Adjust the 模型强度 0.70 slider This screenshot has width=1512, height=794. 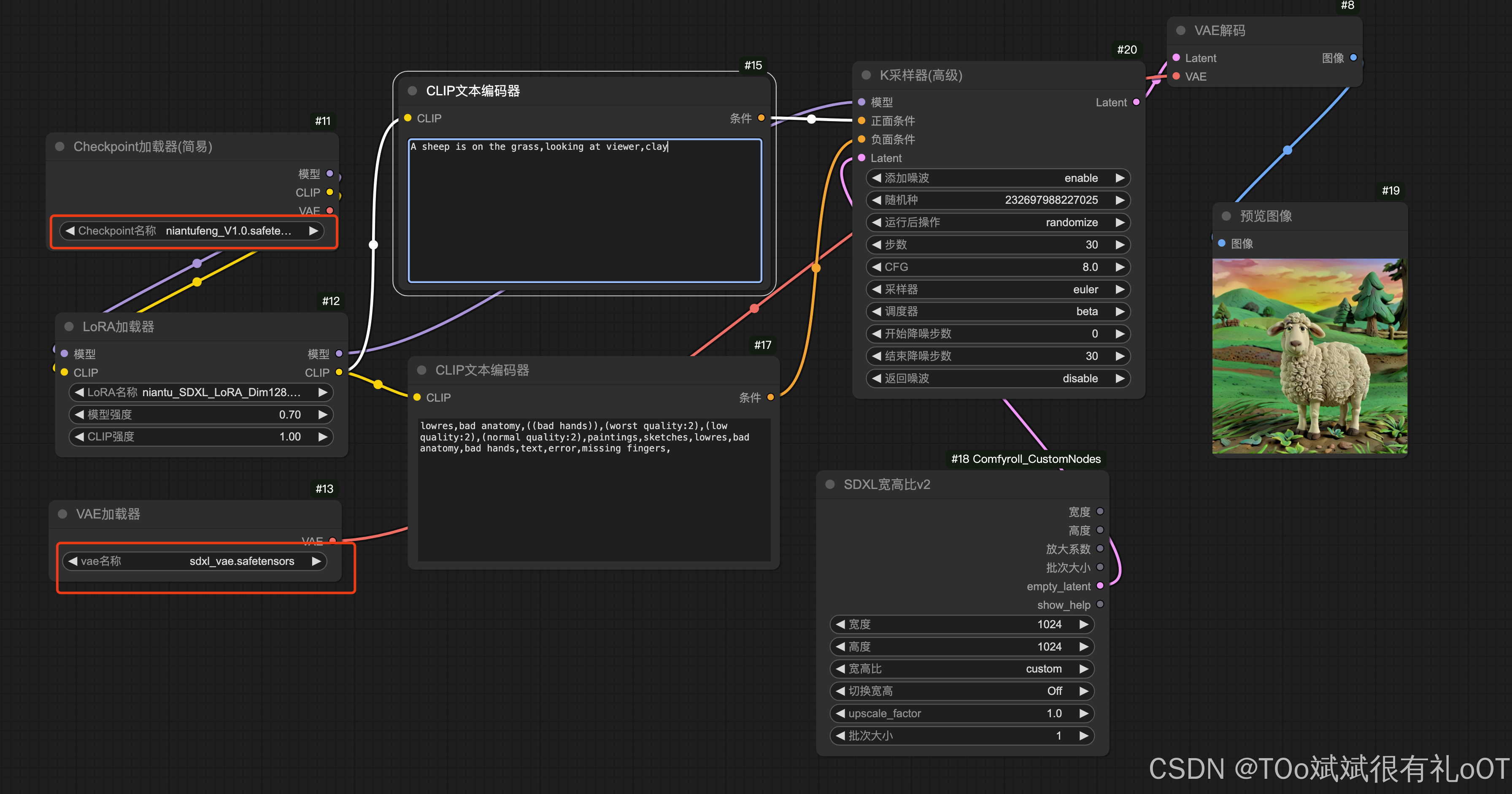201,415
